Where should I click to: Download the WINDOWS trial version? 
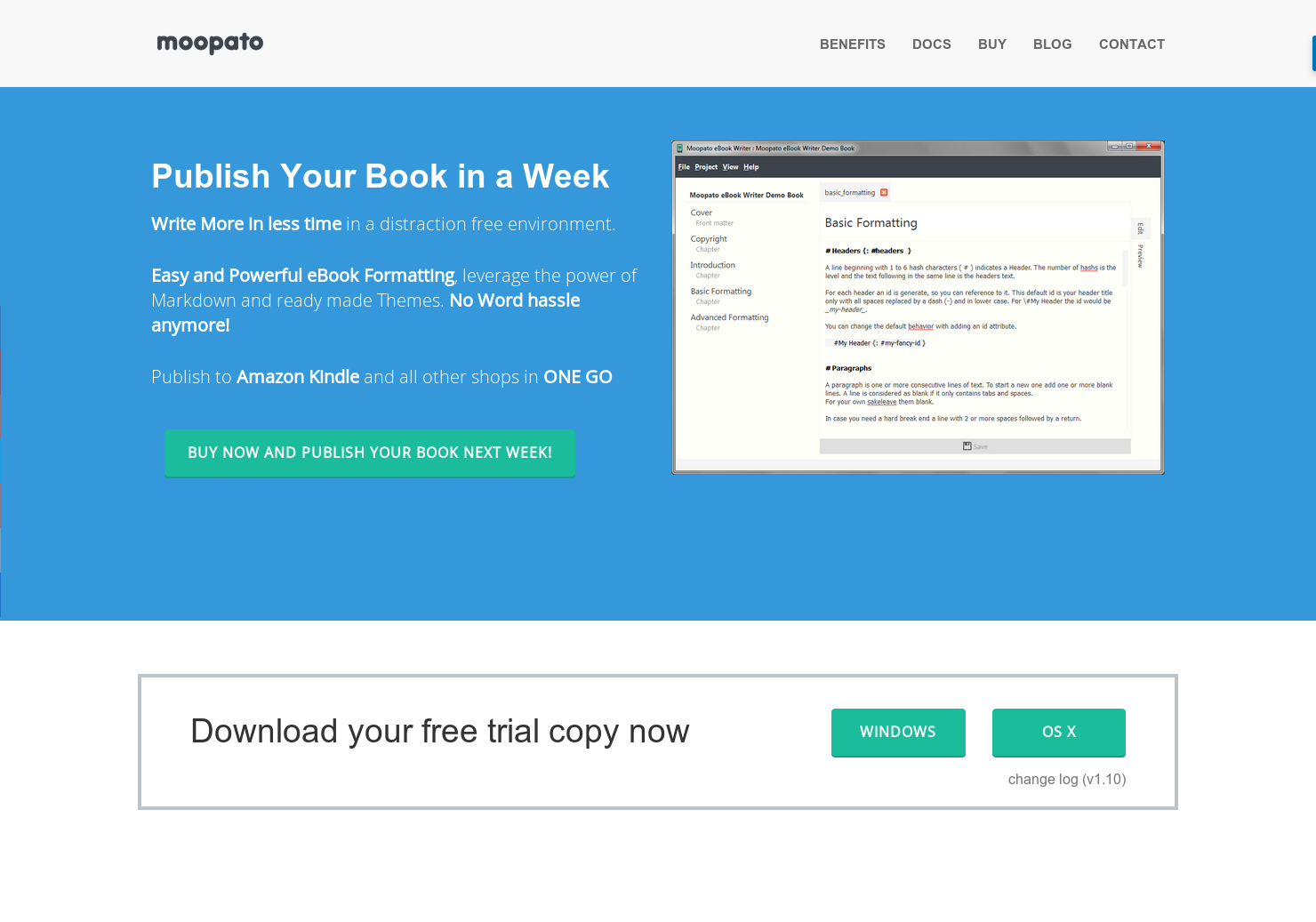898,733
